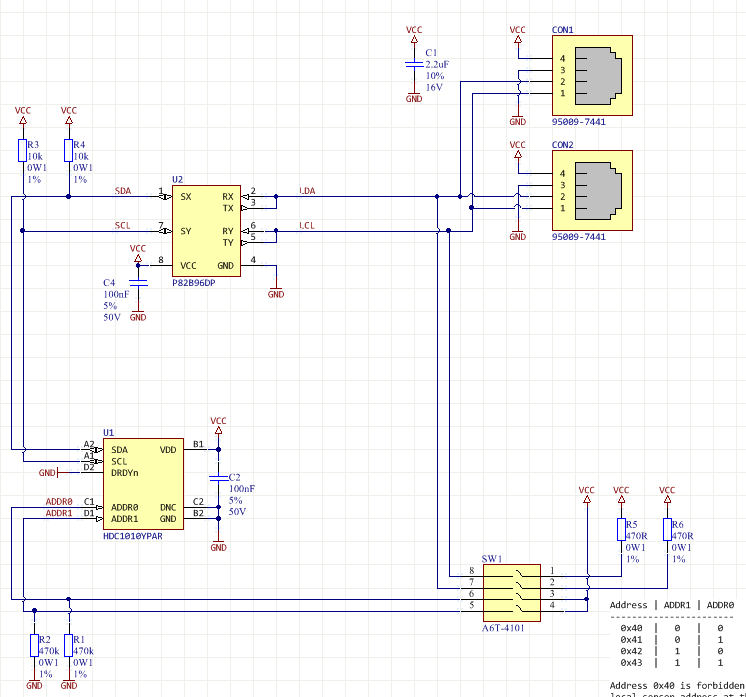Click the VCC symbol above R5

[x=621, y=494]
